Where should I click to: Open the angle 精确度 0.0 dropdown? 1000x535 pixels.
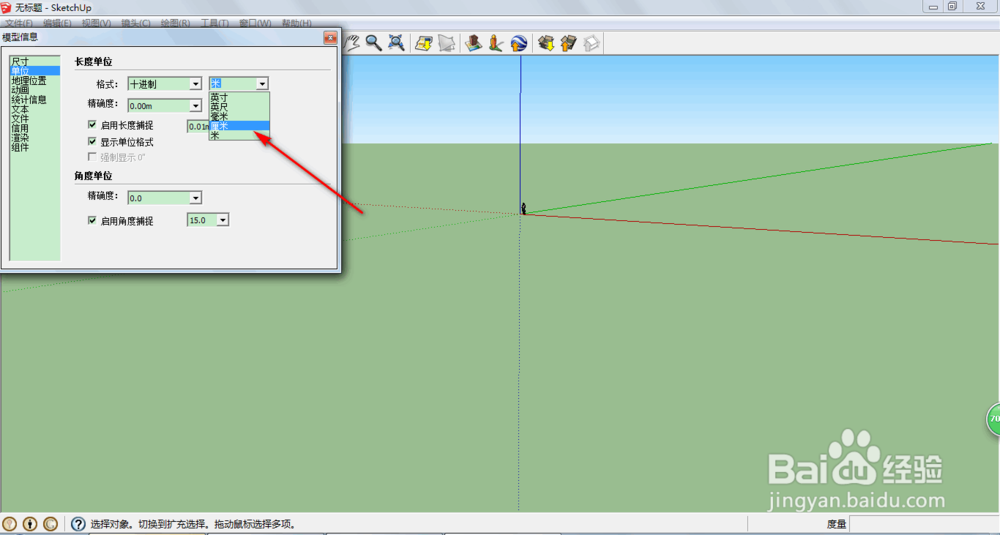point(165,198)
